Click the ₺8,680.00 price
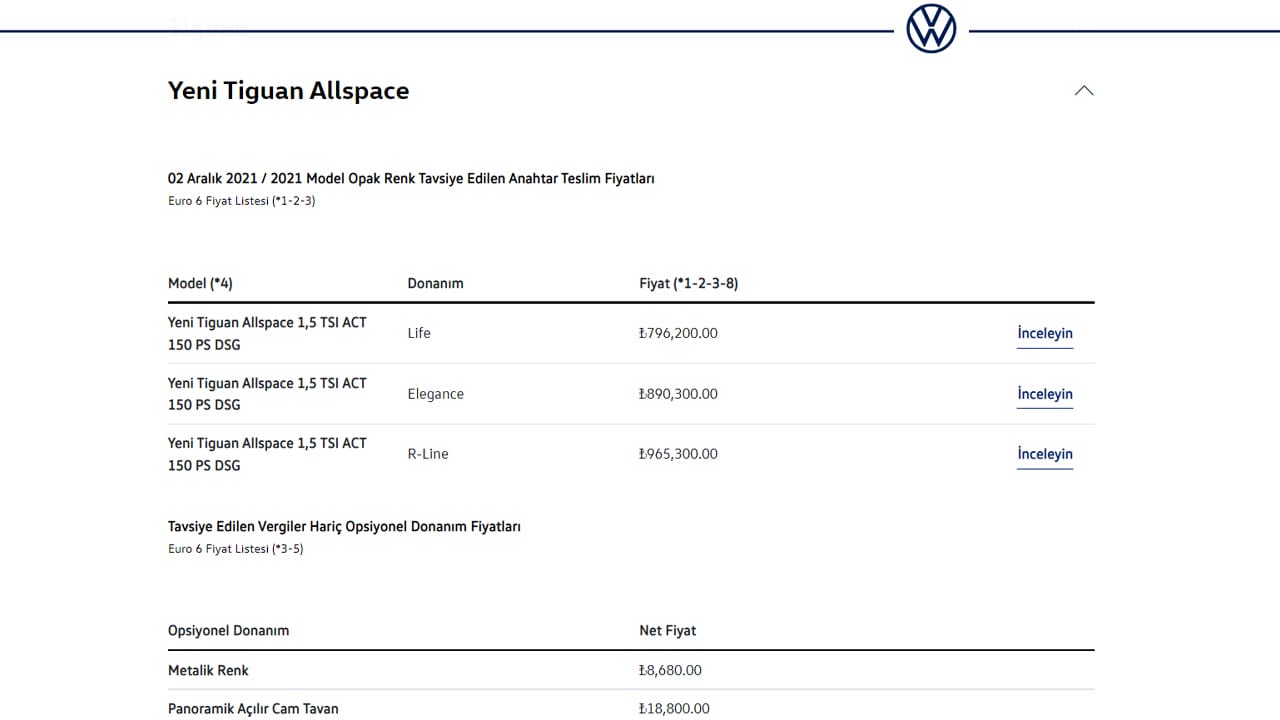Screen dimensions: 1280x720 point(670,670)
